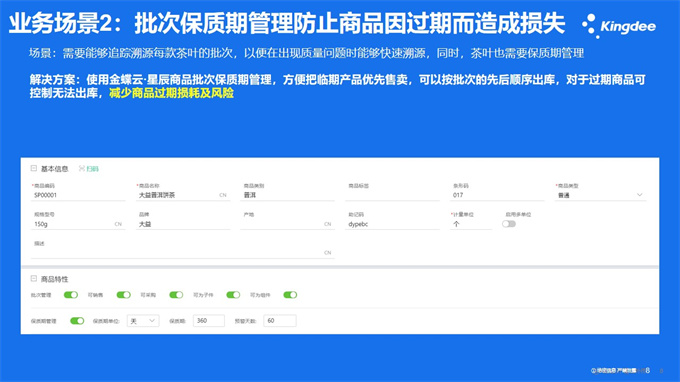Disable the 保质期管理 switch
Image resolution: width=680 pixels, height=382 pixels.
tap(77, 321)
